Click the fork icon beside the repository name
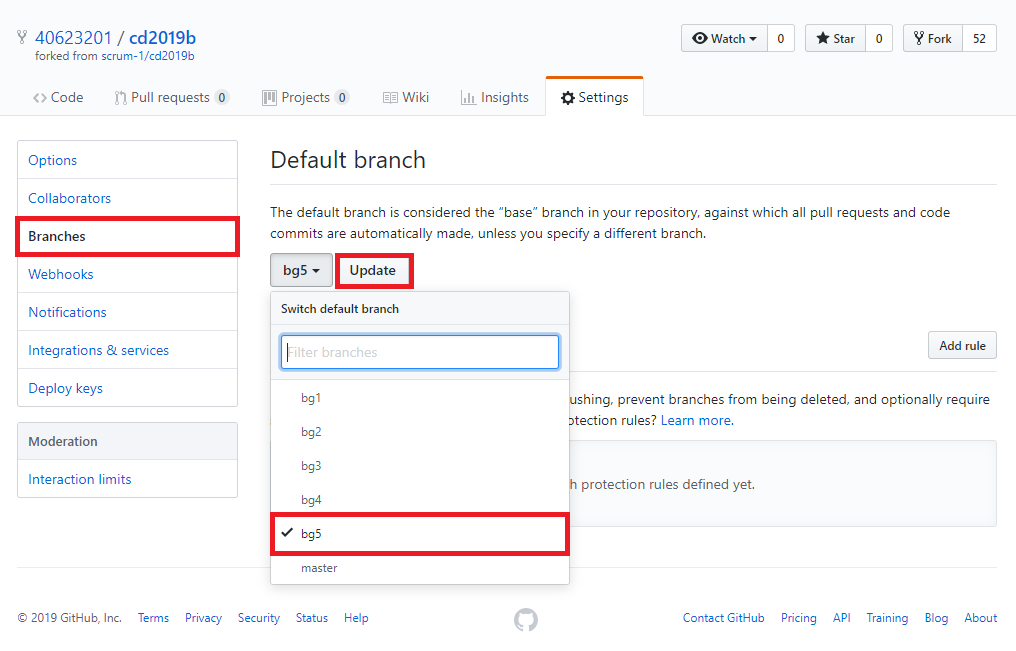 [x=22, y=37]
